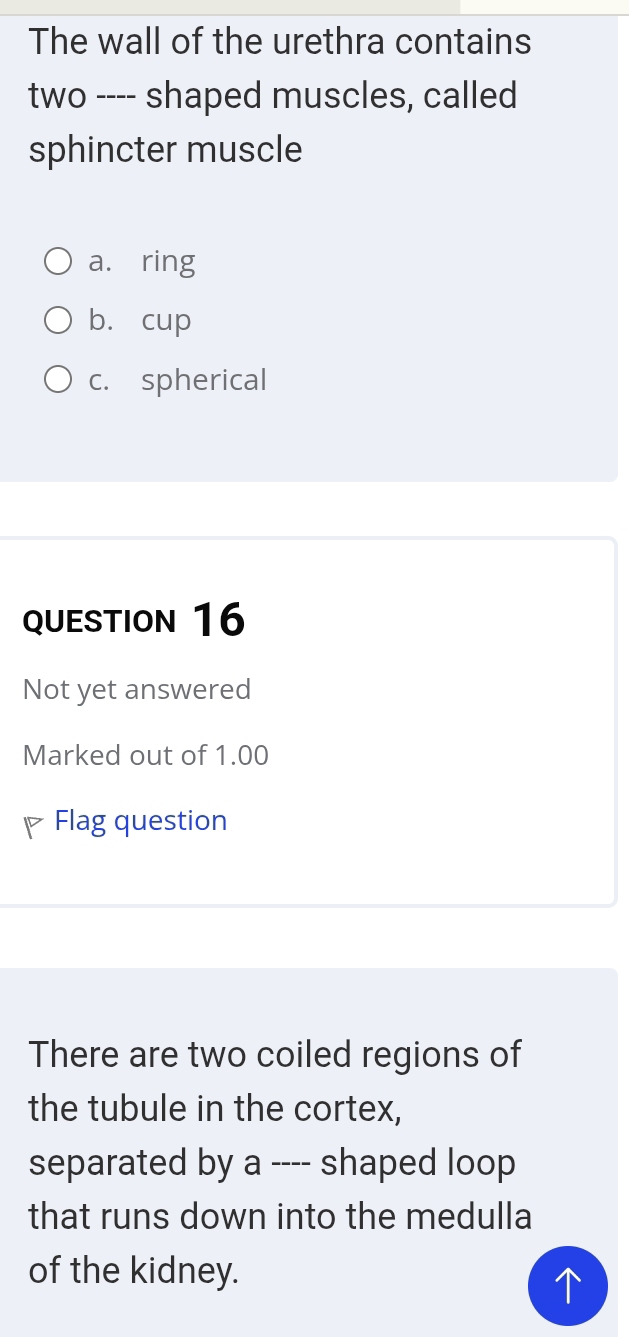
Task: Click the 'spherical' answer label
Action: 204,380
